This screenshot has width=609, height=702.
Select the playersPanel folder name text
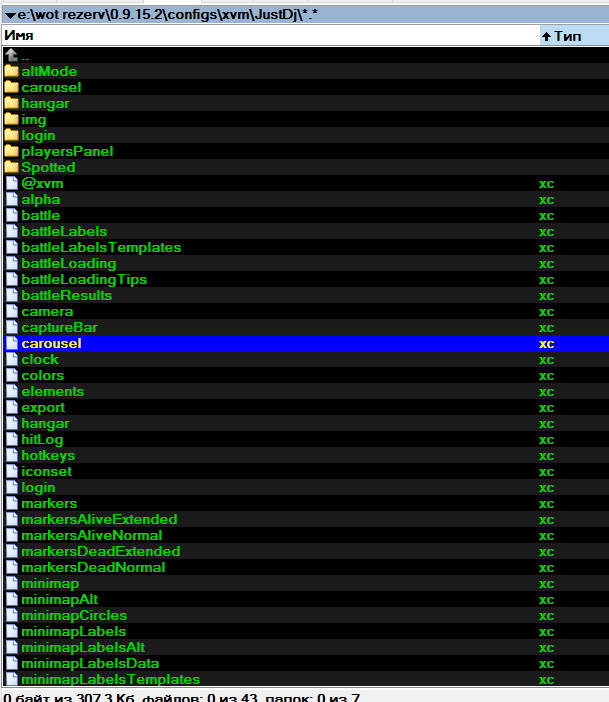[67, 152]
